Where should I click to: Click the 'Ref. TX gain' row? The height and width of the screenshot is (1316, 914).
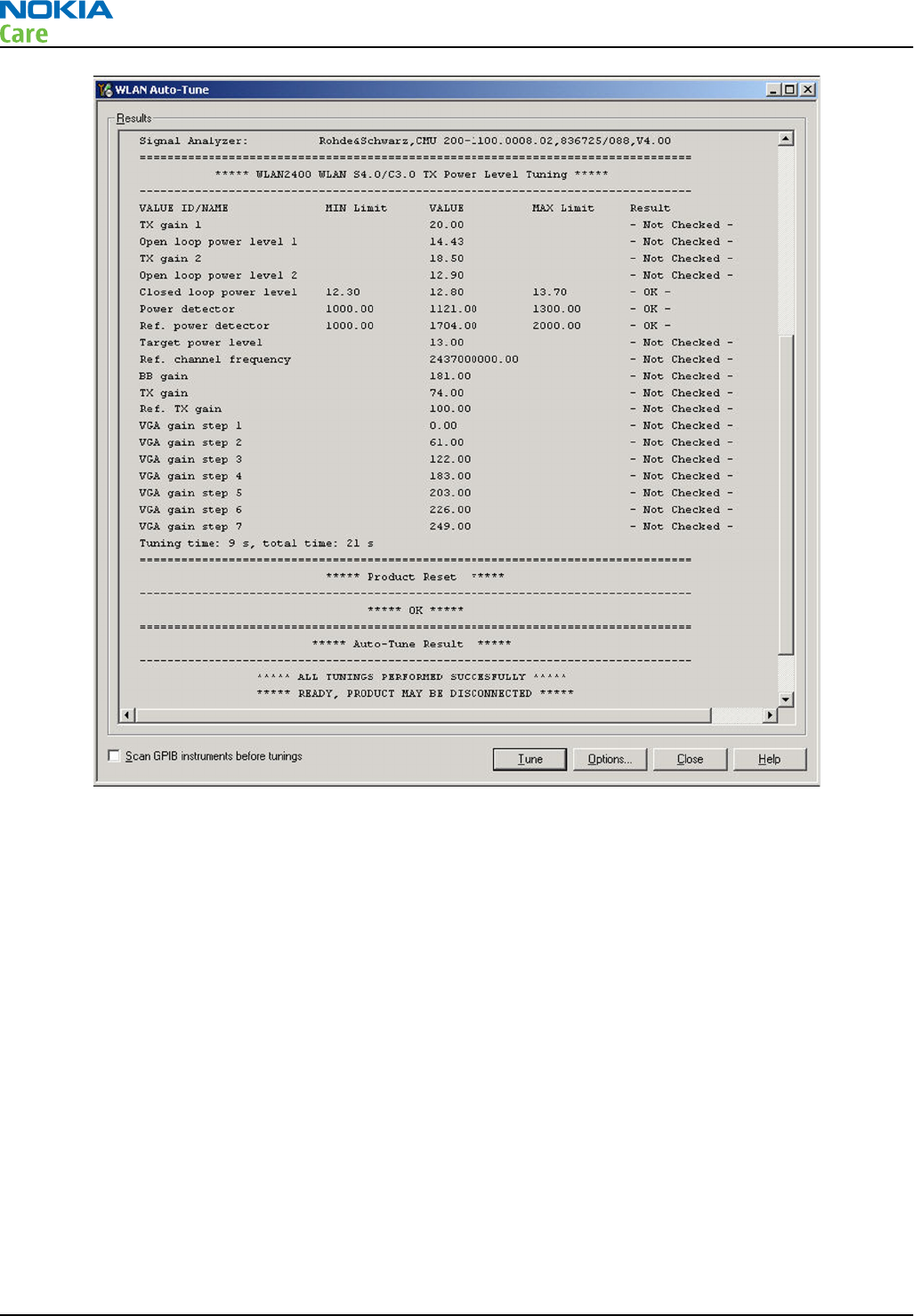coord(436,409)
